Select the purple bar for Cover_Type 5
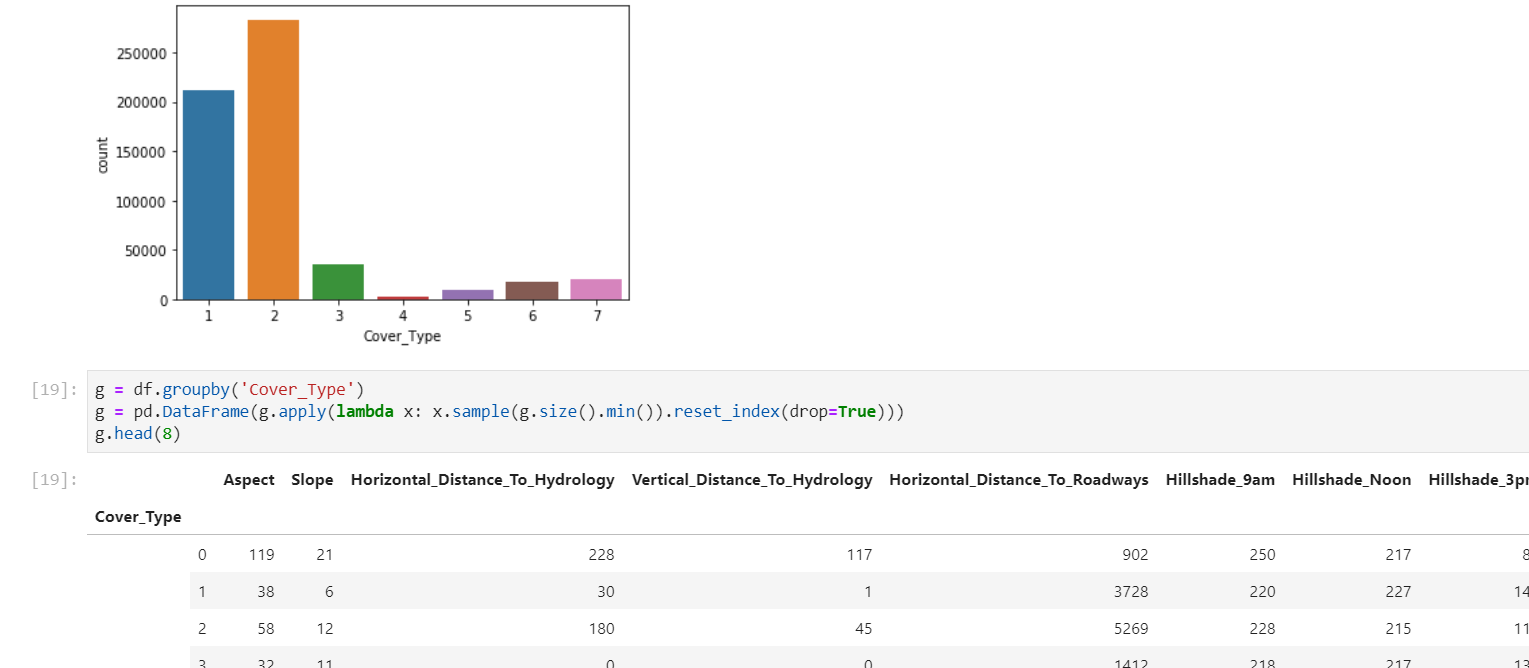 point(467,293)
